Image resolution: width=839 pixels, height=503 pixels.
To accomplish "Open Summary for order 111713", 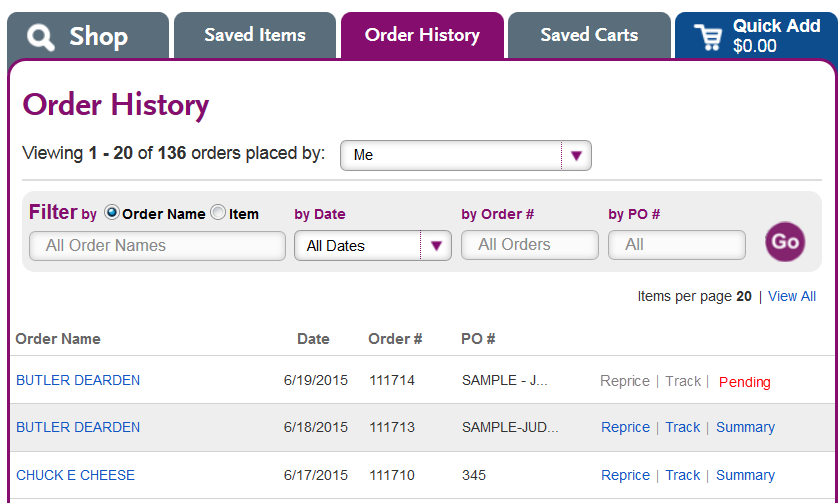I will coord(745,427).
